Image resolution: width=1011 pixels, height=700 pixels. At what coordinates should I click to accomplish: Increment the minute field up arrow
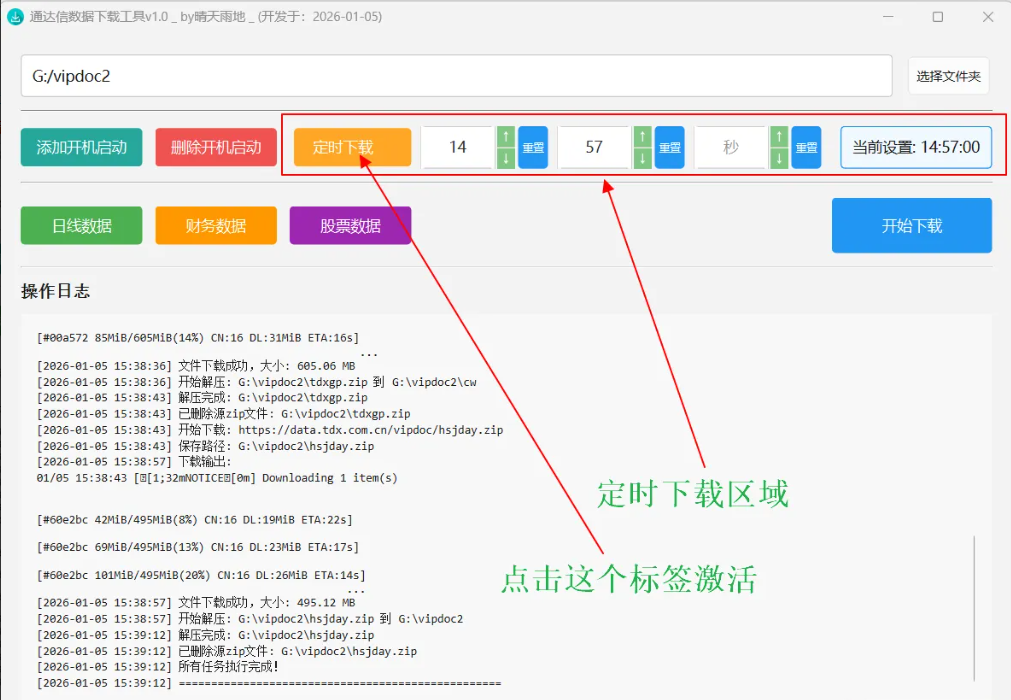pyautogui.click(x=643, y=137)
